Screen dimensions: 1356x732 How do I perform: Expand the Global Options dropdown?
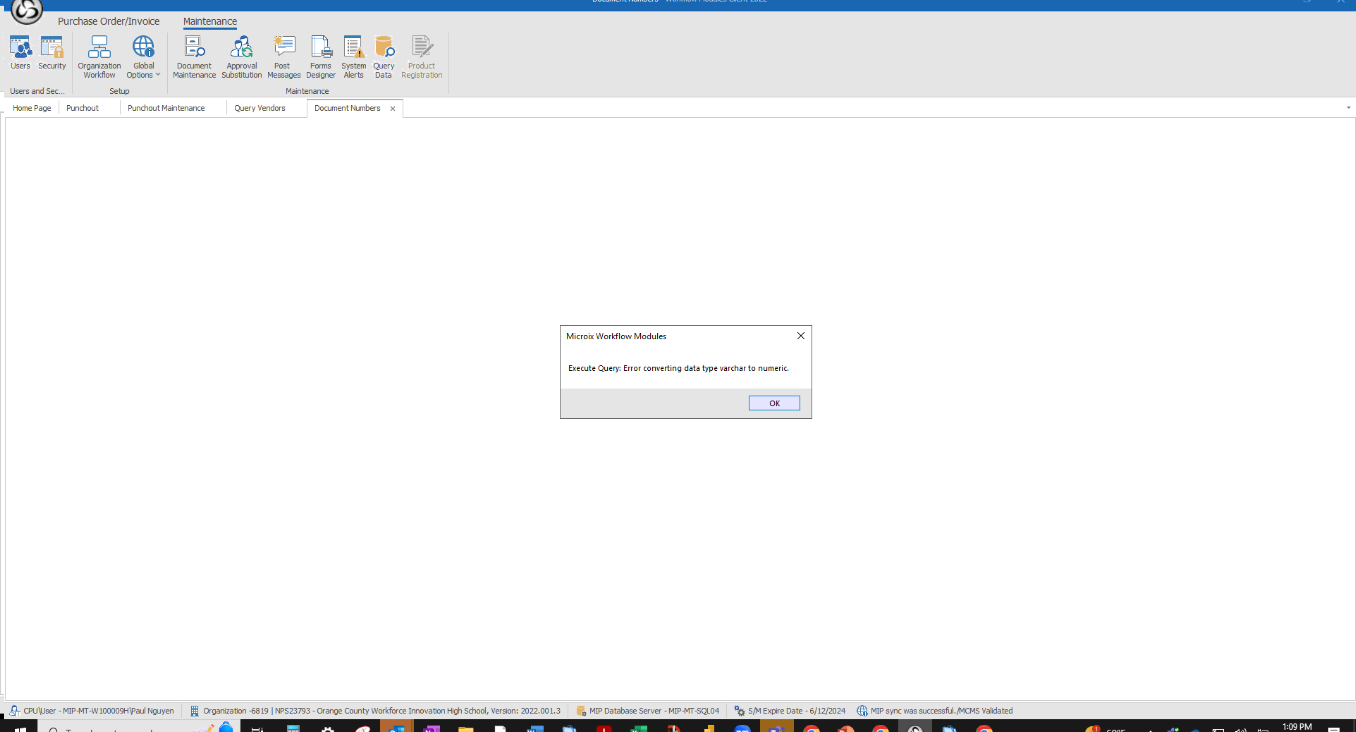tap(144, 57)
